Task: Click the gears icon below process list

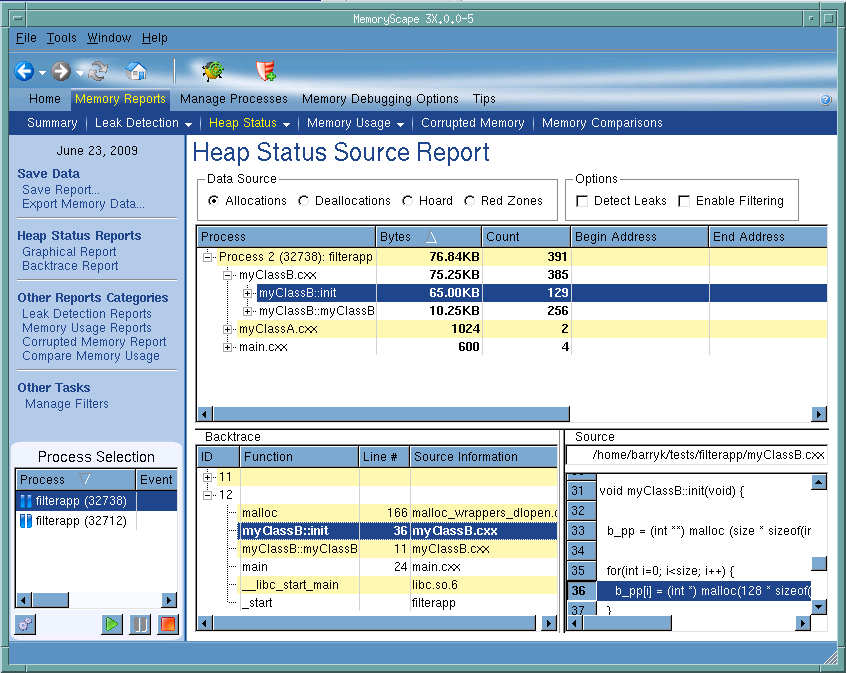Action: point(26,624)
